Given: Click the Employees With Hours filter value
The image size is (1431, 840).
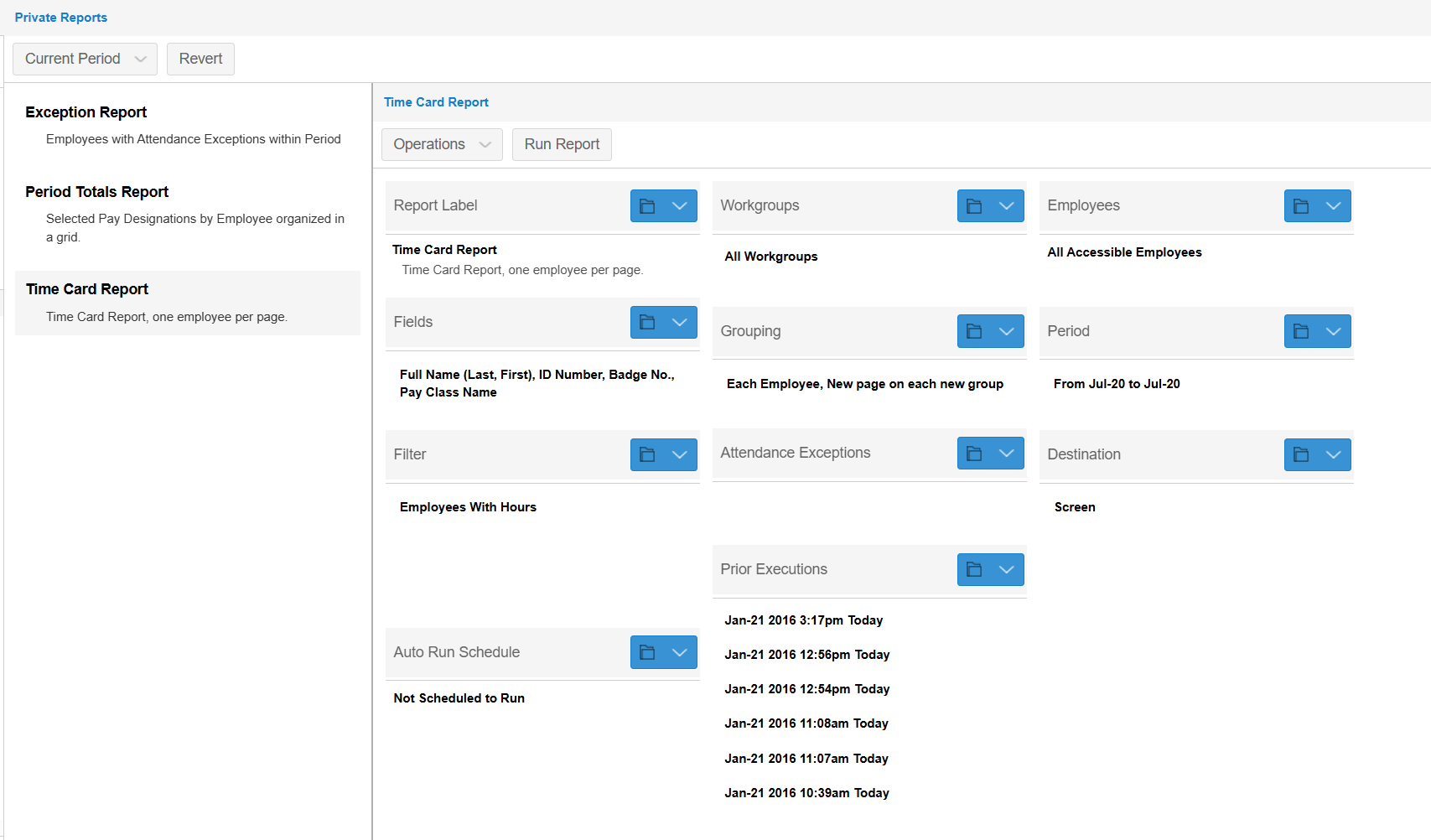Looking at the screenshot, I should pyautogui.click(x=468, y=508).
